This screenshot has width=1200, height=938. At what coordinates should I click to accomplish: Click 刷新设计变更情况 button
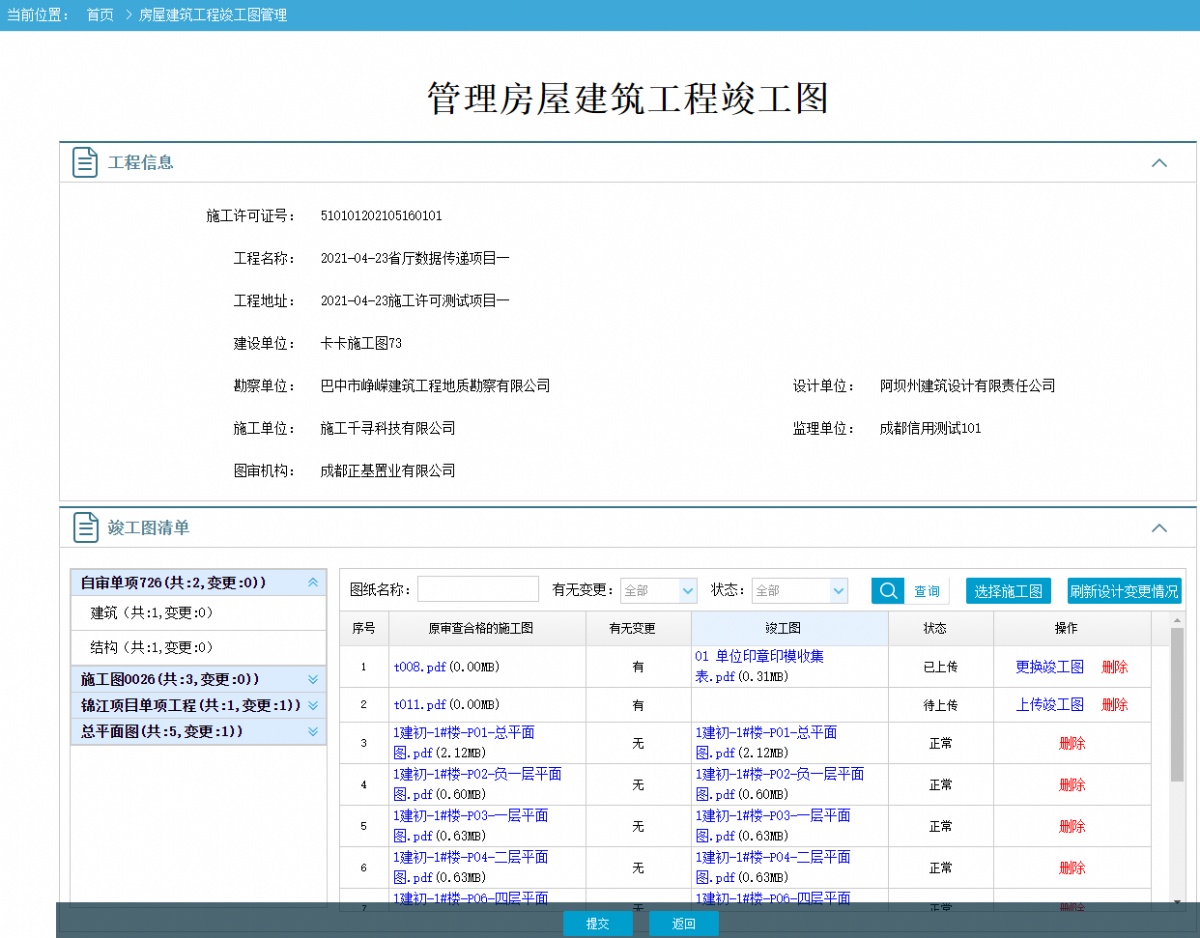tap(1124, 591)
